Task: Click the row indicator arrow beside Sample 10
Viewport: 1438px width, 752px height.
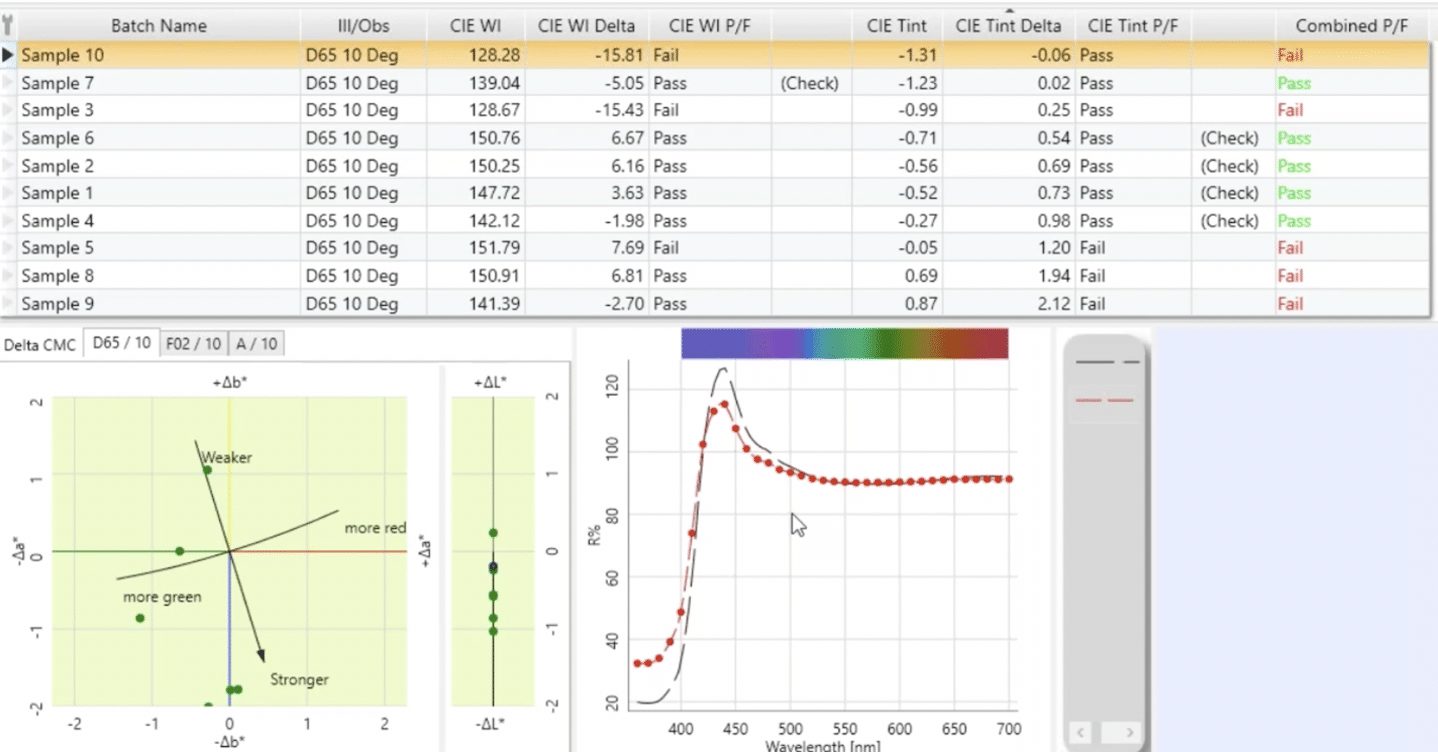Action: point(9,55)
